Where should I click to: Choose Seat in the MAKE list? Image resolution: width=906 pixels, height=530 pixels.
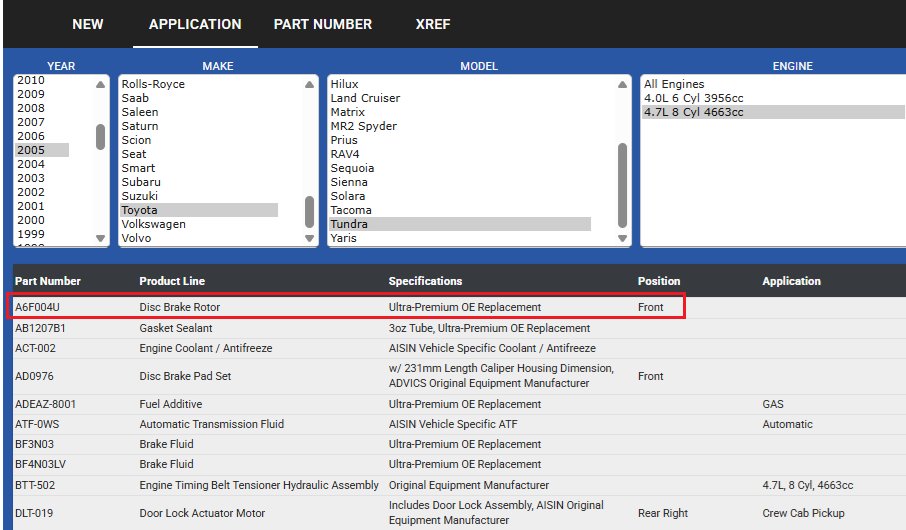click(134, 154)
